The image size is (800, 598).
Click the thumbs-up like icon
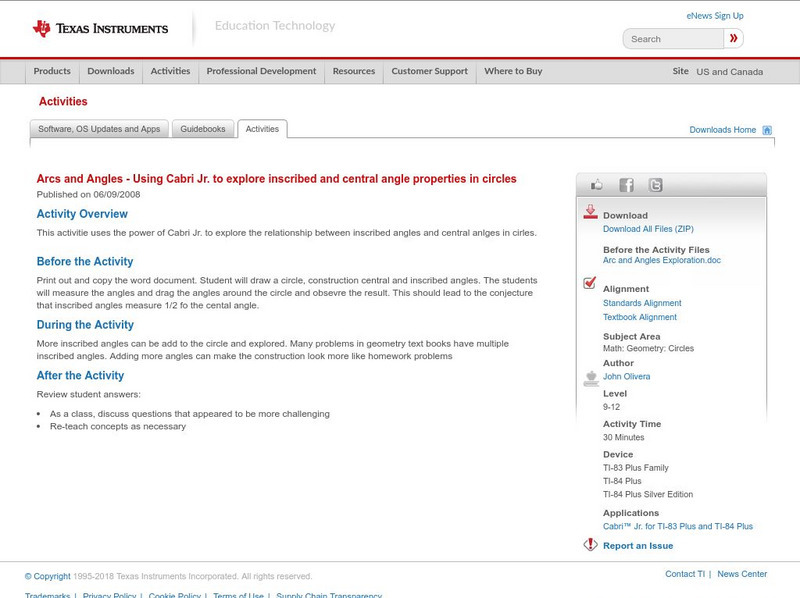pyautogui.click(x=596, y=185)
